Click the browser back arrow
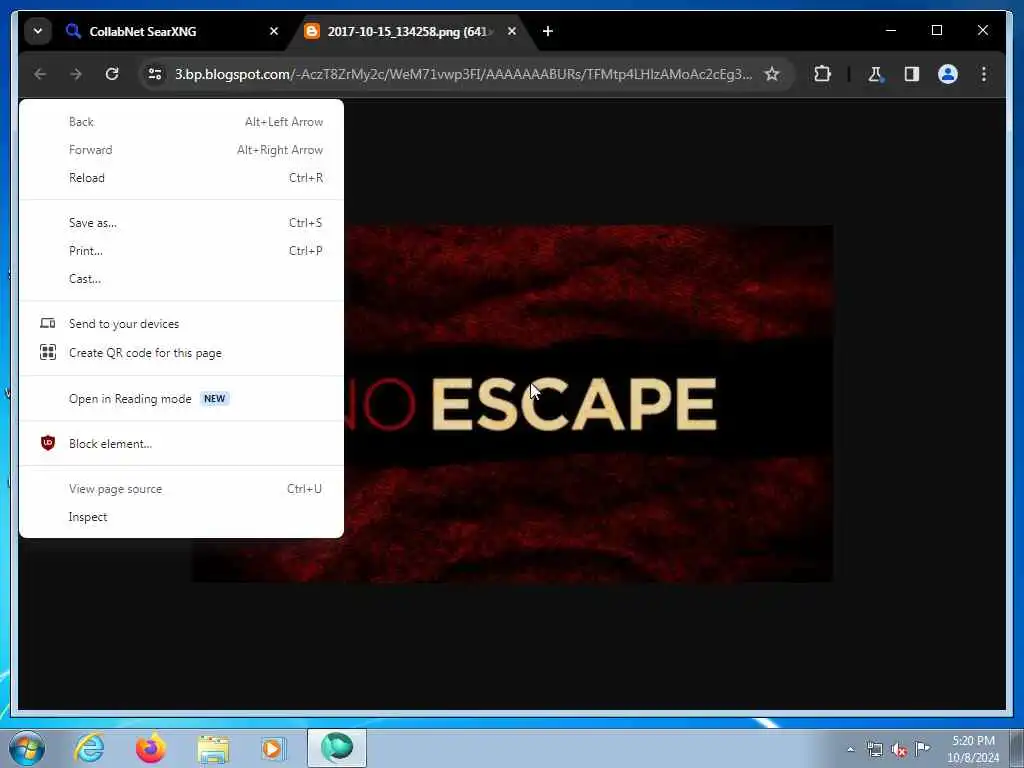This screenshot has width=1024, height=768. 40,74
